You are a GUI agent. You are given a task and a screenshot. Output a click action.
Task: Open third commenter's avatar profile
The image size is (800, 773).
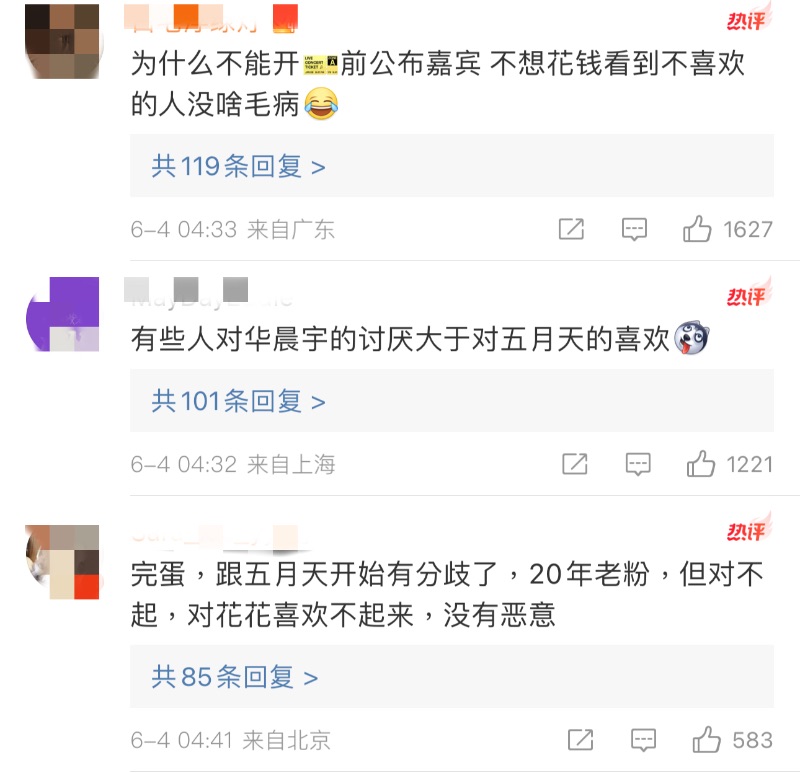62,562
